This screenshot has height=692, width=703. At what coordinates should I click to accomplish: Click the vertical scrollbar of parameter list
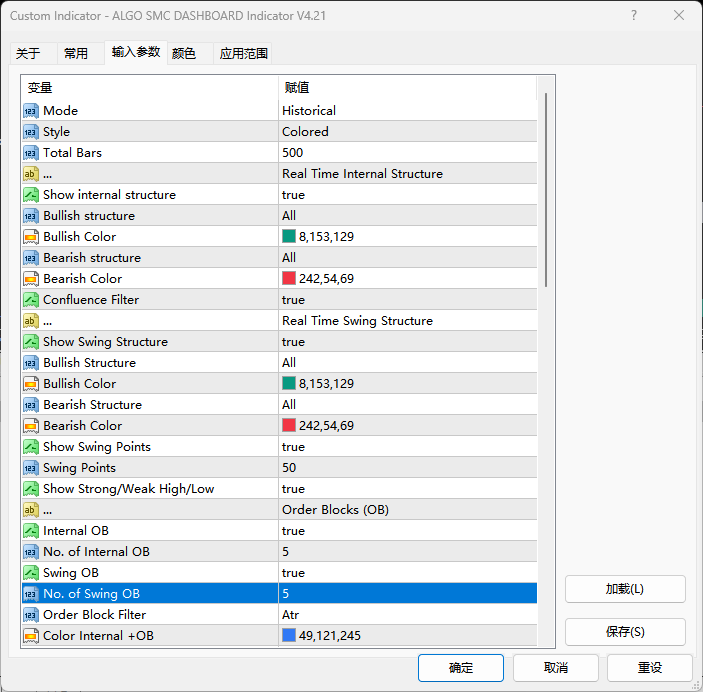tap(546, 190)
